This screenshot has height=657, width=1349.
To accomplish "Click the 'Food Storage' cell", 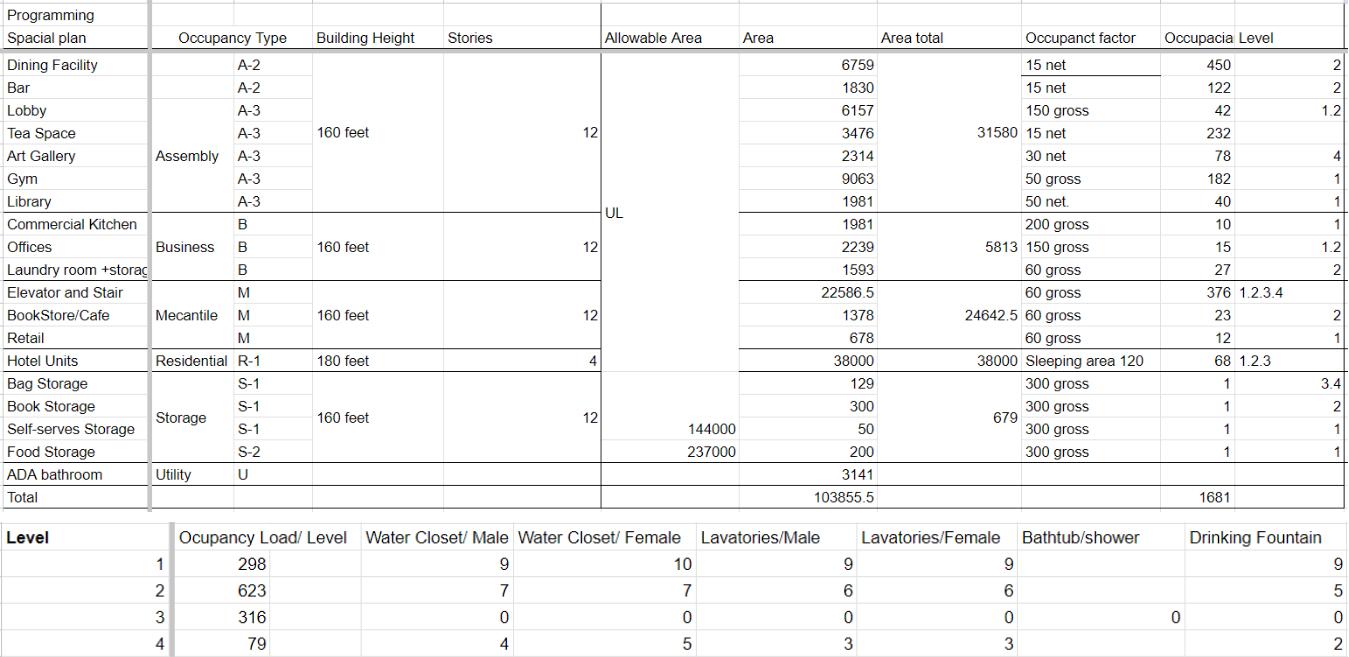I will point(76,452).
